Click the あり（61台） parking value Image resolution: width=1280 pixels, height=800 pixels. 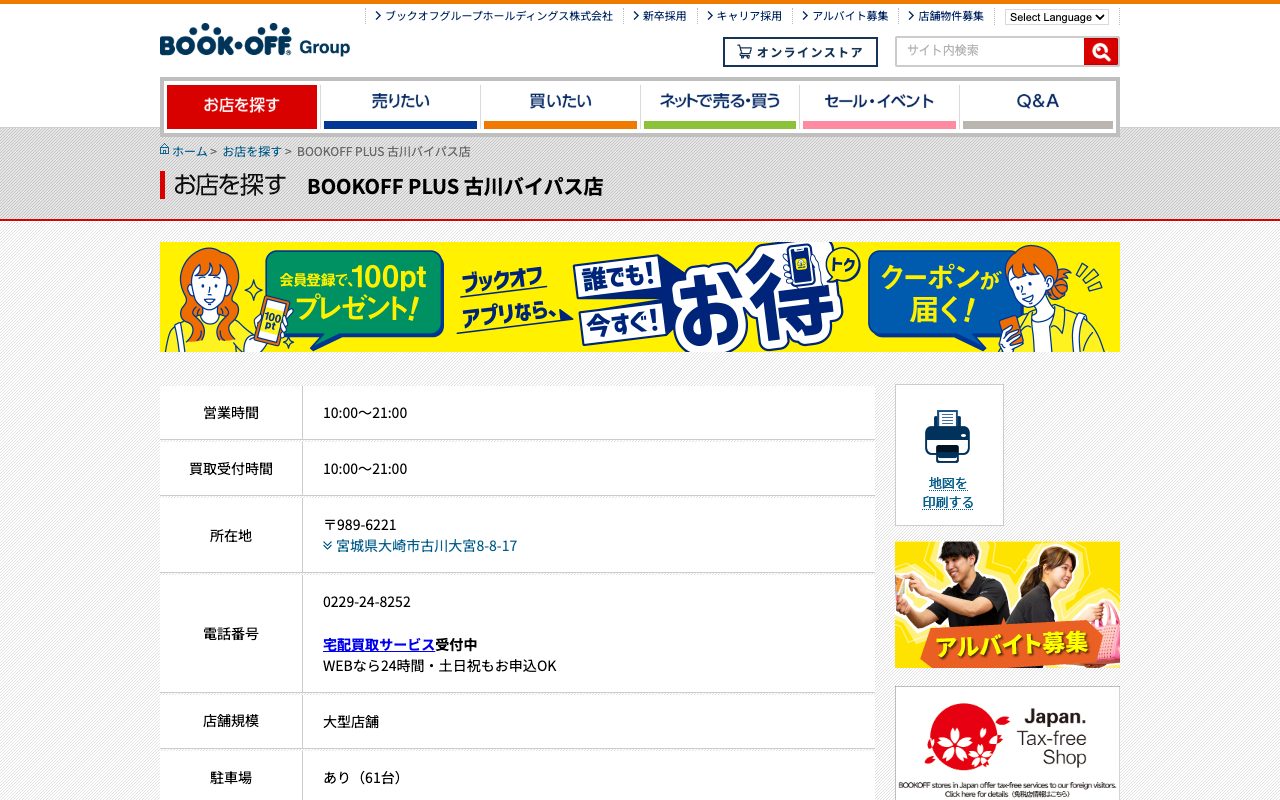tap(364, 777)
